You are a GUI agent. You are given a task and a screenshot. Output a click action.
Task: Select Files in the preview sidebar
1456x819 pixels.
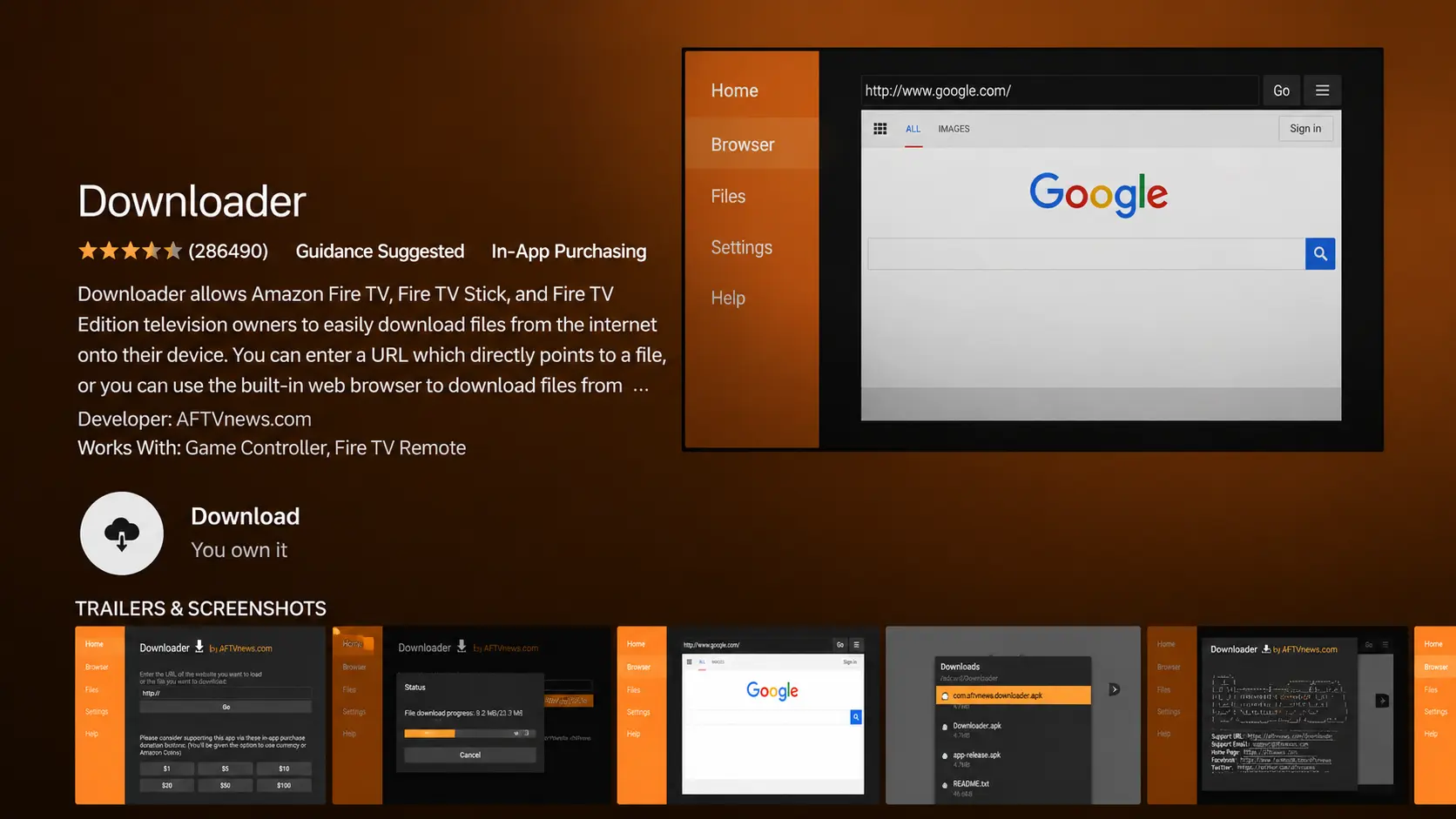[728, 196]
